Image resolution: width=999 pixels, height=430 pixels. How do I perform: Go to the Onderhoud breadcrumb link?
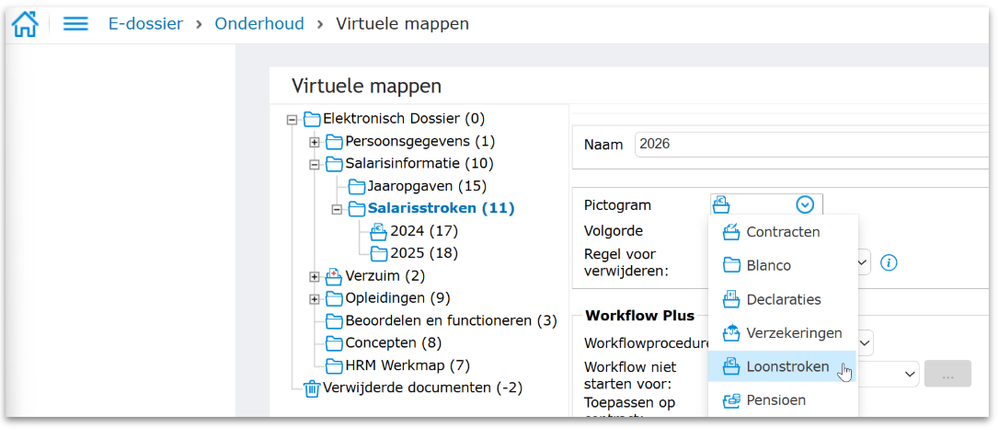pyautogui.click(x=259, y=24)
